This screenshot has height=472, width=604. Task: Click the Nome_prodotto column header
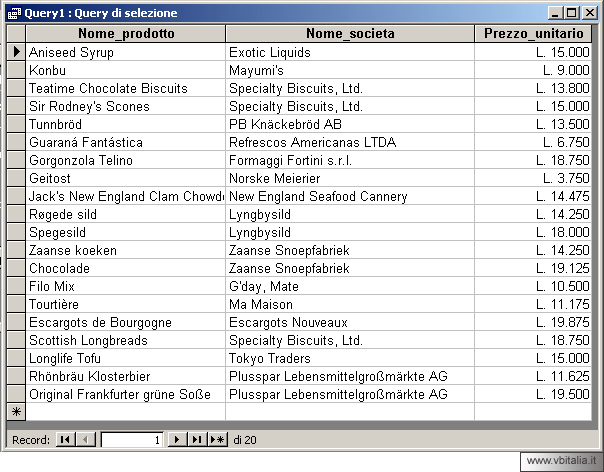point(125,33)
